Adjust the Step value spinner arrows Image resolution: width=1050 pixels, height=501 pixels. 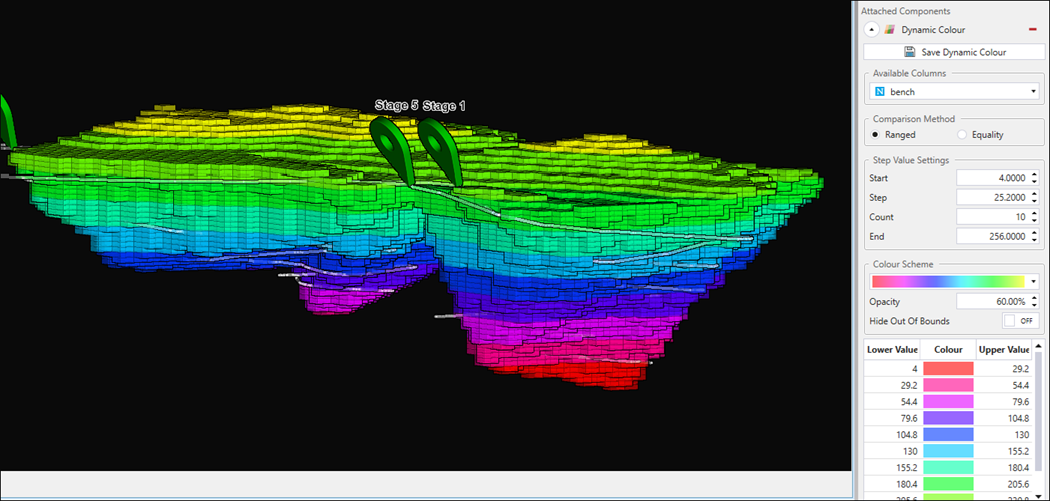pos(1035,198)
